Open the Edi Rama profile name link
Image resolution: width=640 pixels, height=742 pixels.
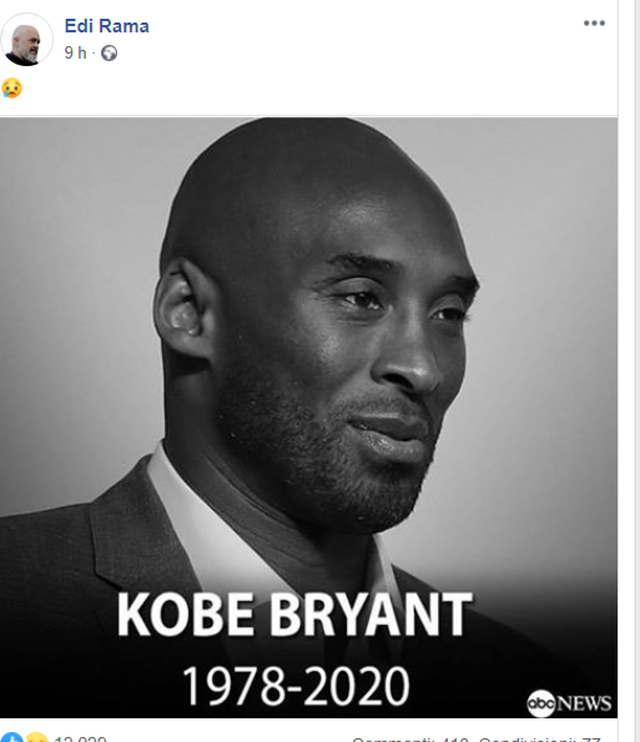click(x=107, y=26)
